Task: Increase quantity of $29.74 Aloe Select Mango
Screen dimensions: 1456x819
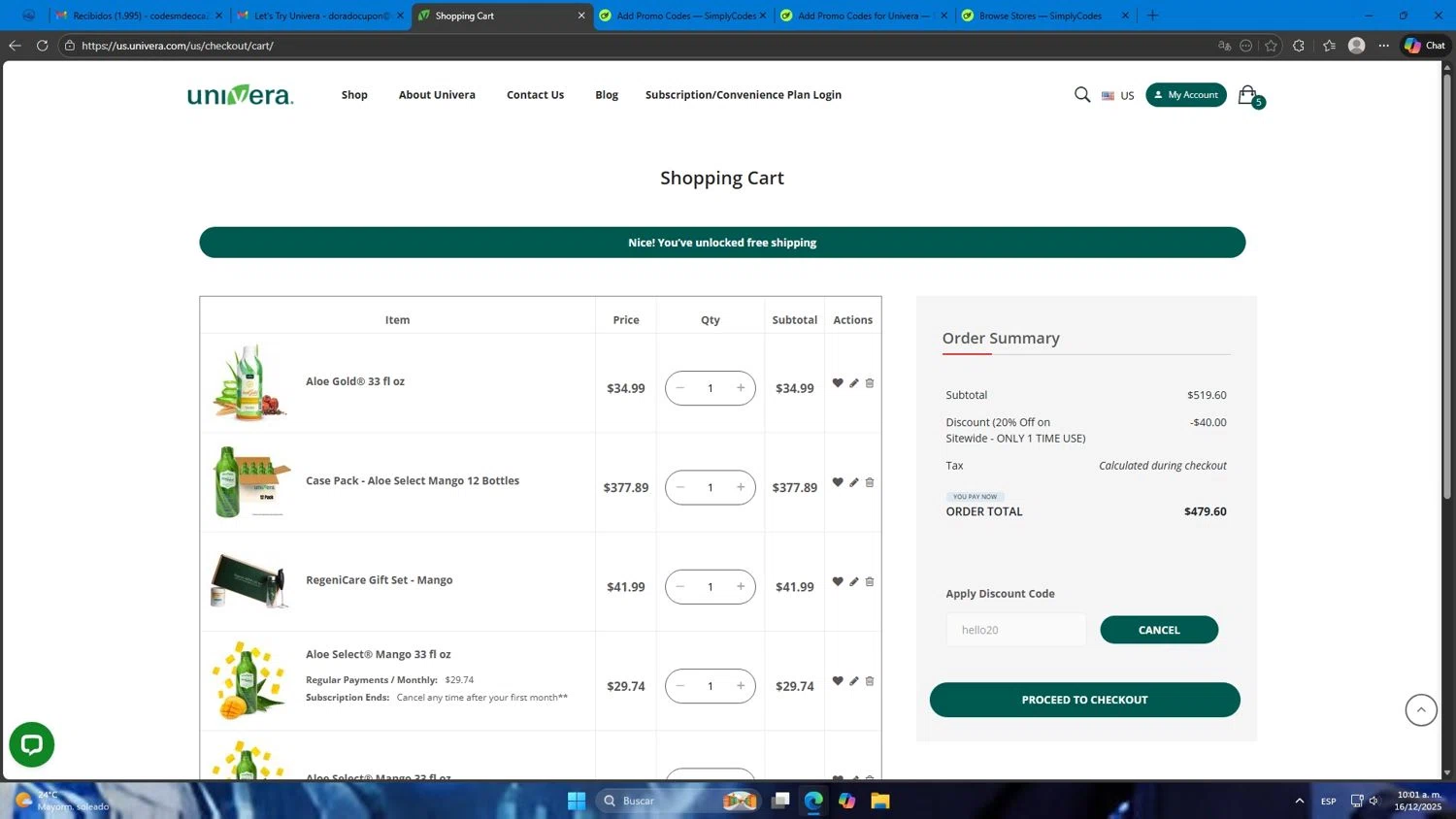Action: click(x=741, y=686)
